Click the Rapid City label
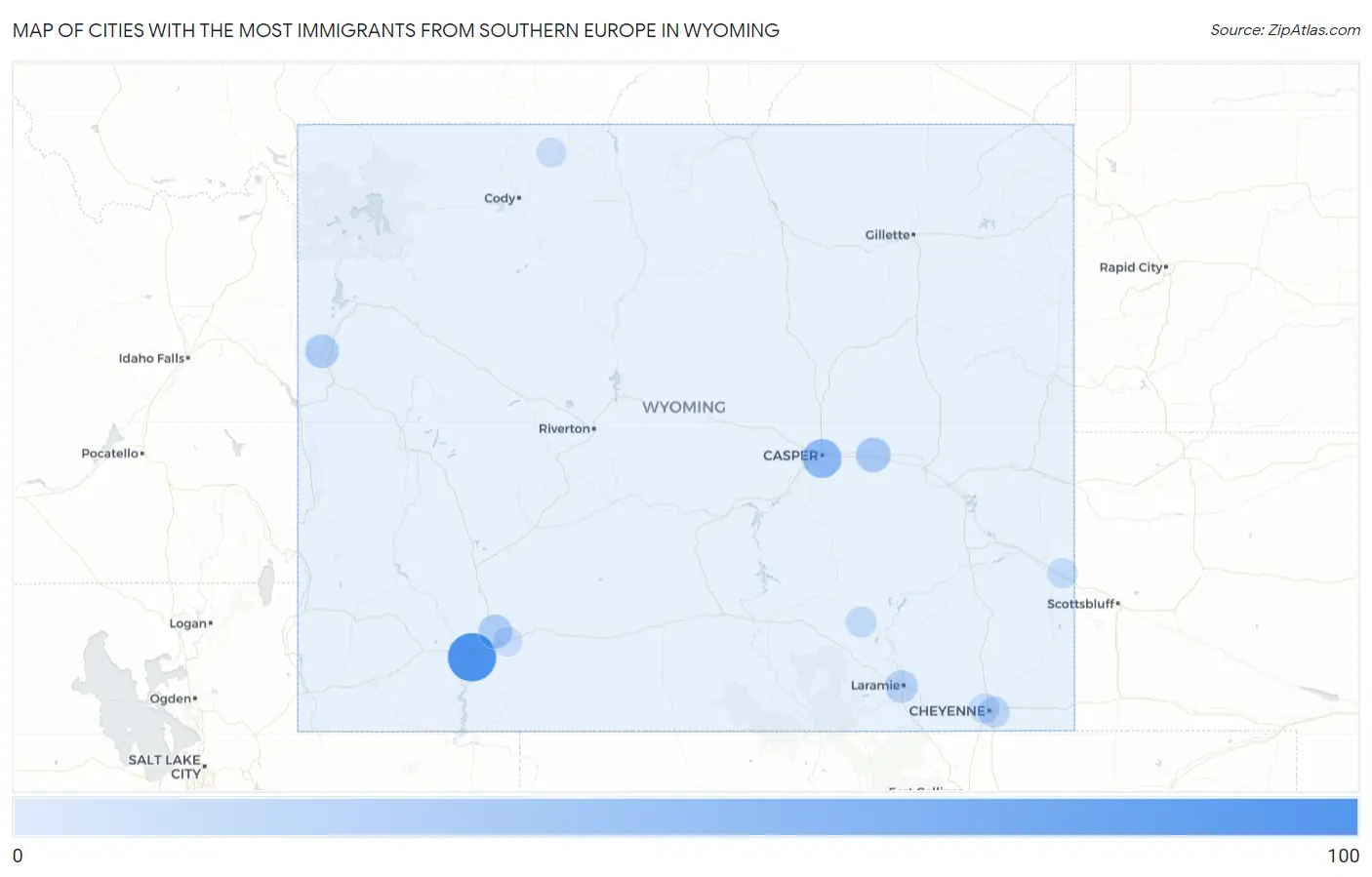 [1131, 267]
